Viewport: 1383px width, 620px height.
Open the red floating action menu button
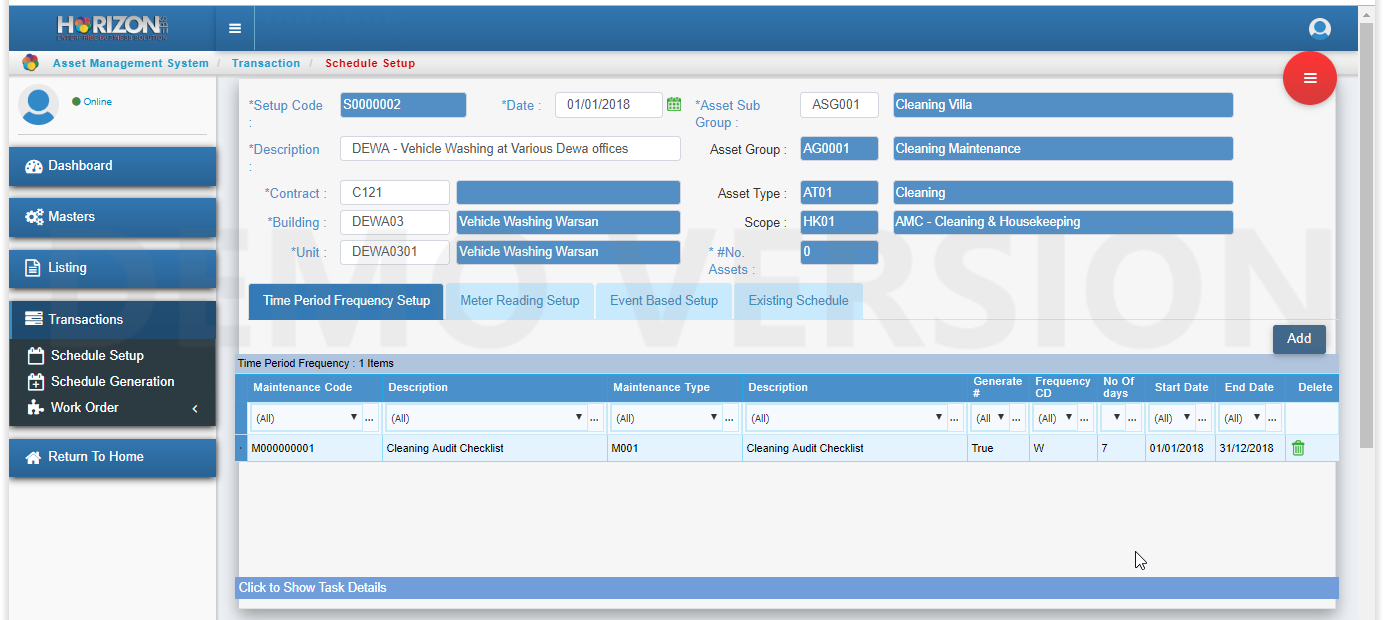pos(1310,78)
